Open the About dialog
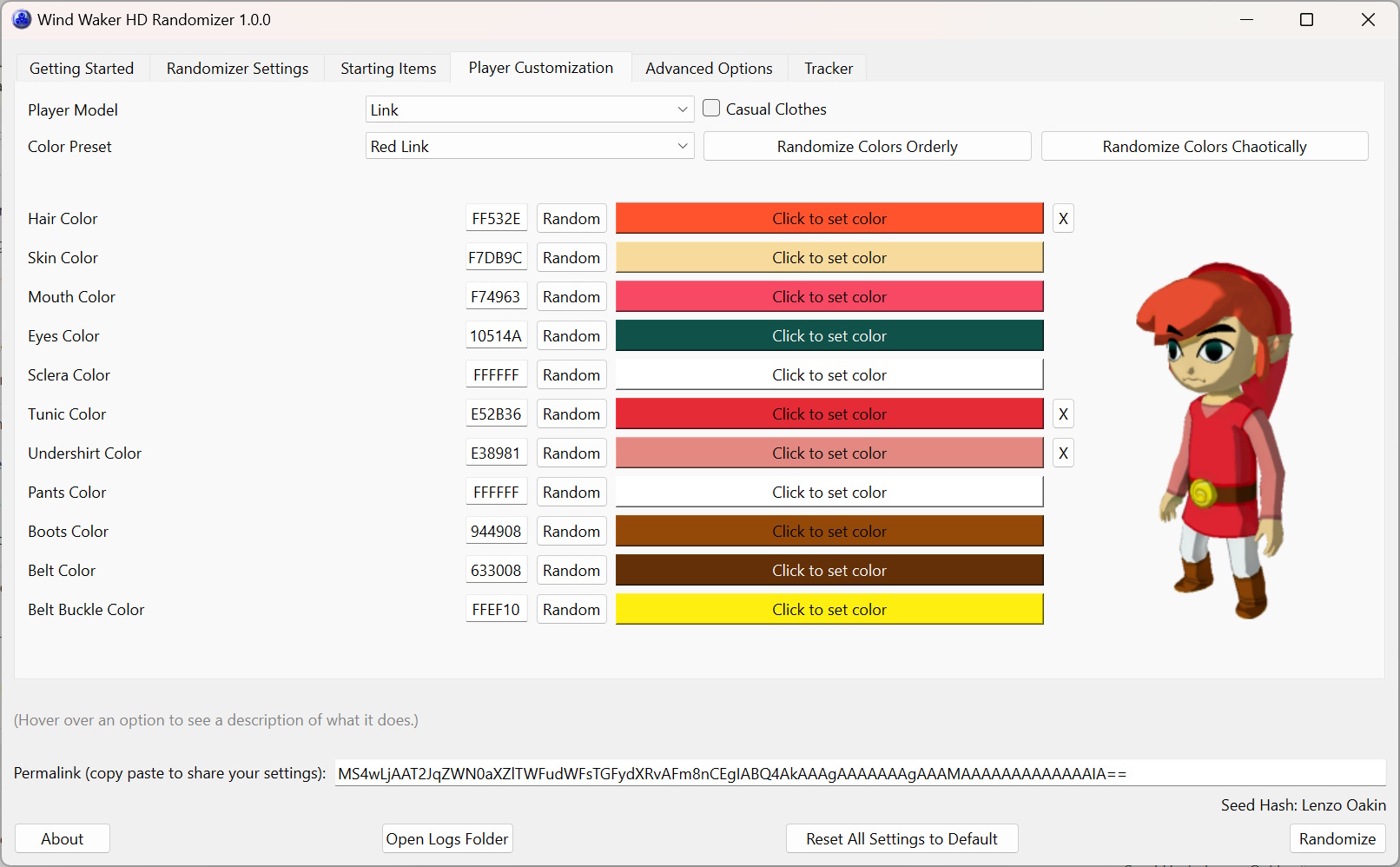The image size is (1400, 867). point(63,838)
